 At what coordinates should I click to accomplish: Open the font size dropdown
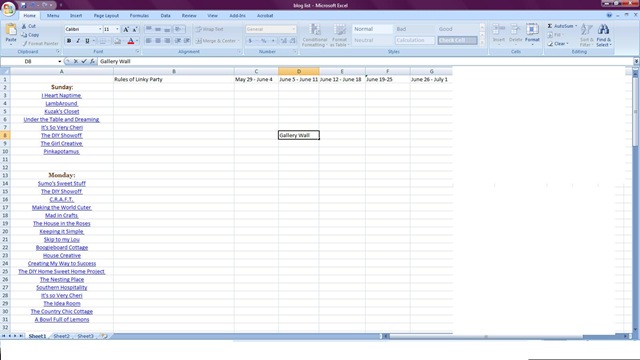click(x=118, y=29)
